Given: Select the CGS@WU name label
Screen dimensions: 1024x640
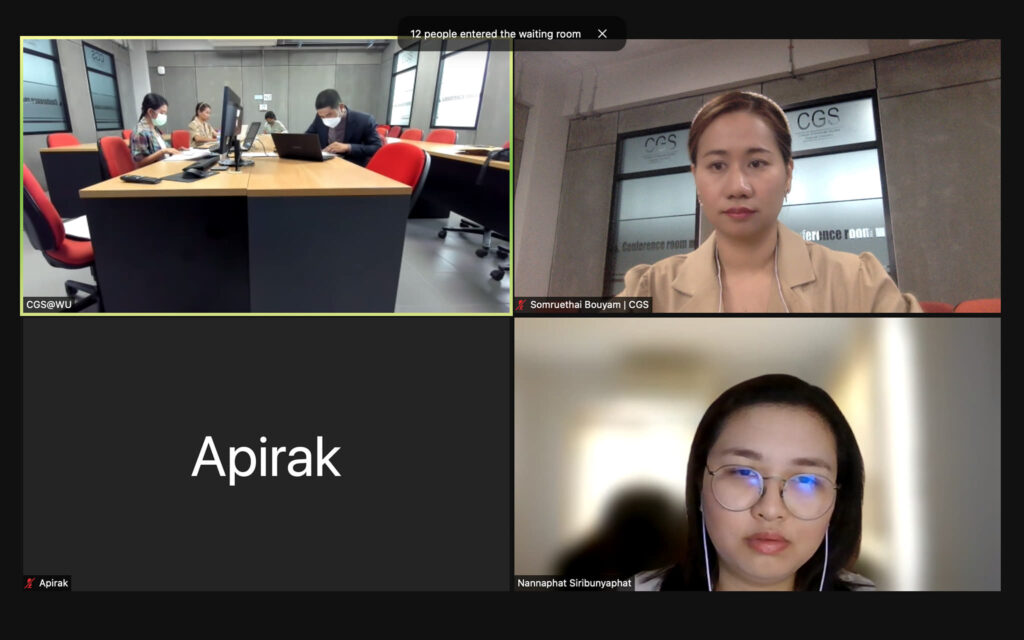Looking at the screenshot, I should coord(50,305).
